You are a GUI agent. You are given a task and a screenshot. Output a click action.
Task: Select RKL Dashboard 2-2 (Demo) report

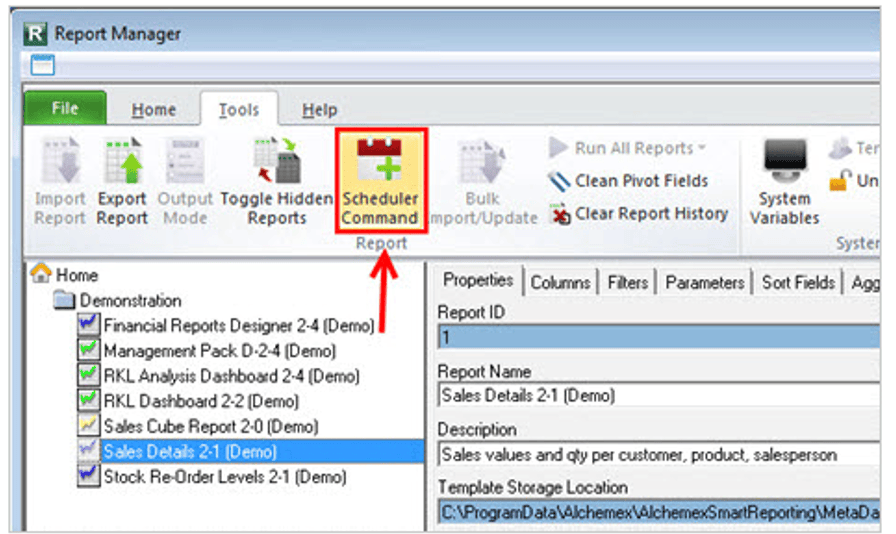click(201, 401)
